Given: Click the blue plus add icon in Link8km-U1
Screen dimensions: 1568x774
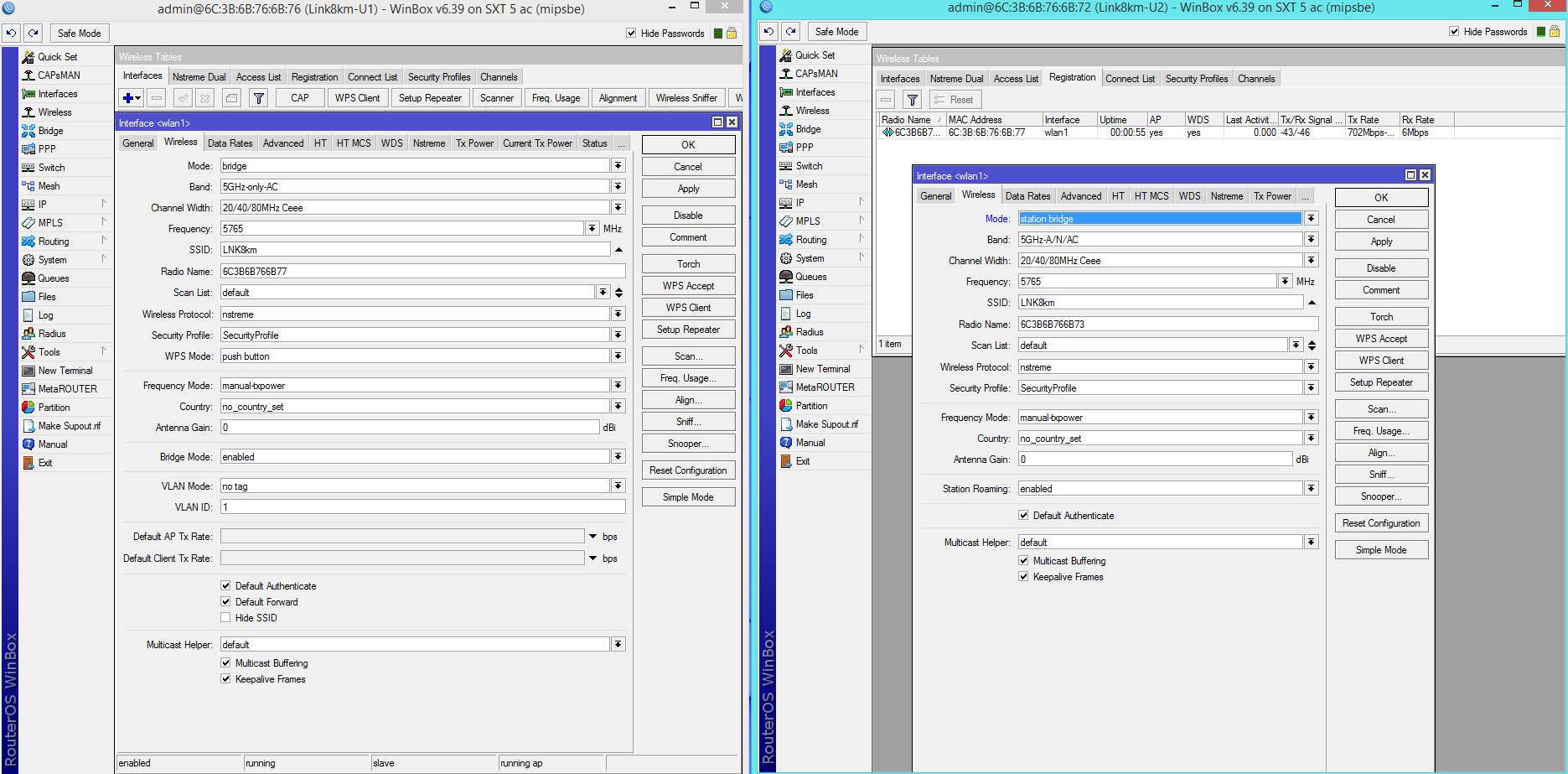Looking at the screenshot, I should (x=132, y=98).
